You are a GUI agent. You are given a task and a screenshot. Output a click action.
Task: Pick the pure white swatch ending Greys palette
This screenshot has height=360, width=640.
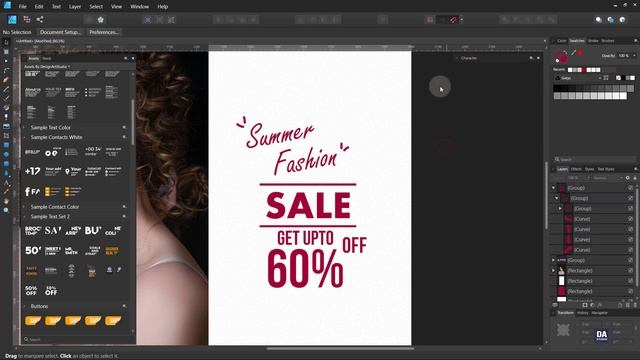pos(623,96)
